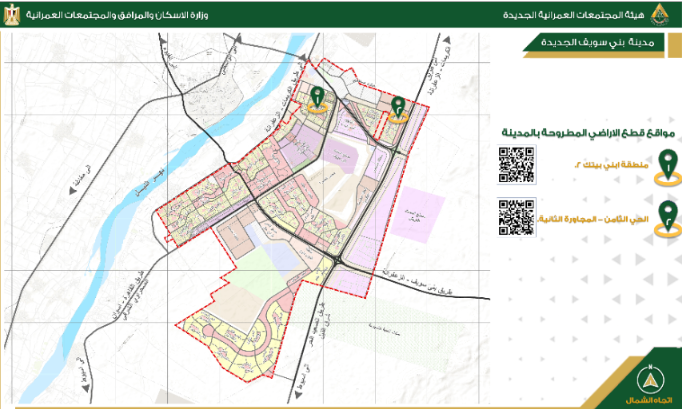682x409 pixels.
Task: Click the QR code for الحي الثامن المجاورة الثانية
Action: pyautogui.click(x=516, y=217)
